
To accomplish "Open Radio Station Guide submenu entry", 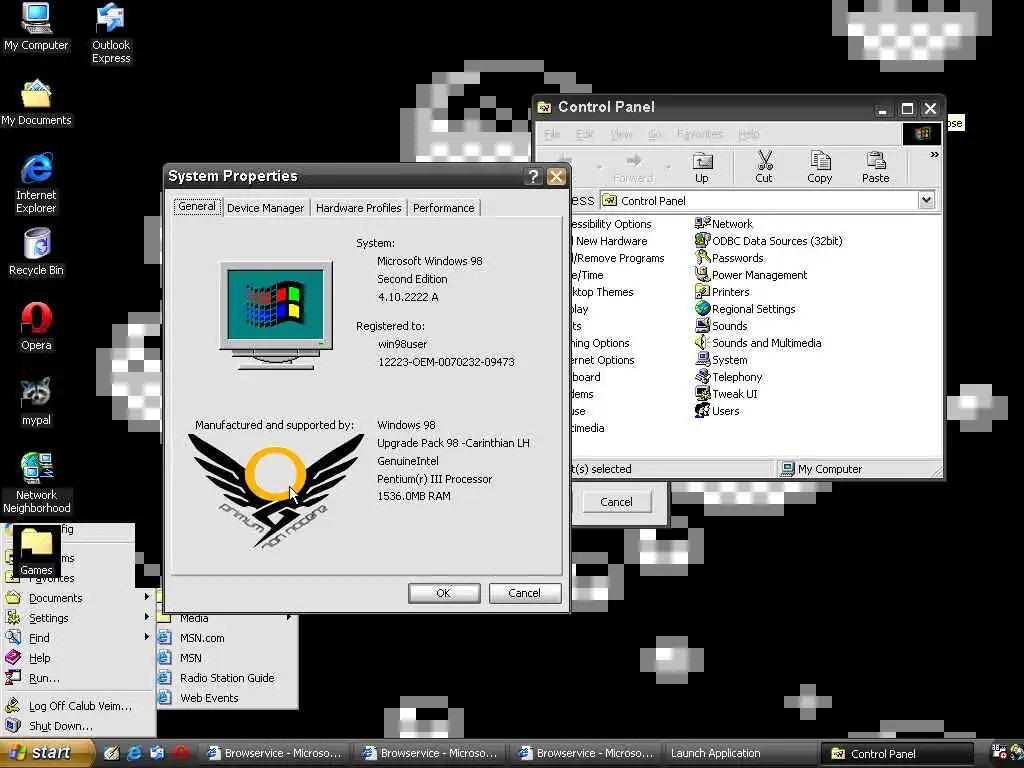I will [x=227, y=678].
